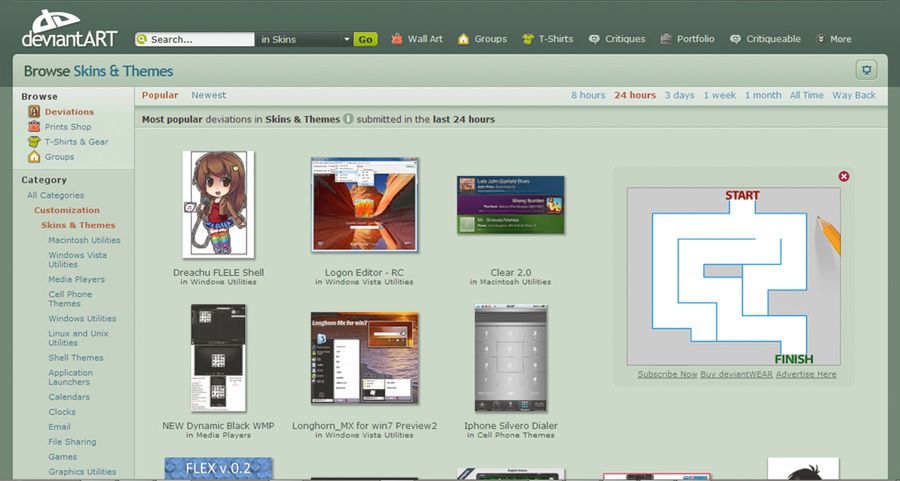The height and width of the screenshot is (481, 900).
Task: Filter by 1 month
Action: (763, 95)
